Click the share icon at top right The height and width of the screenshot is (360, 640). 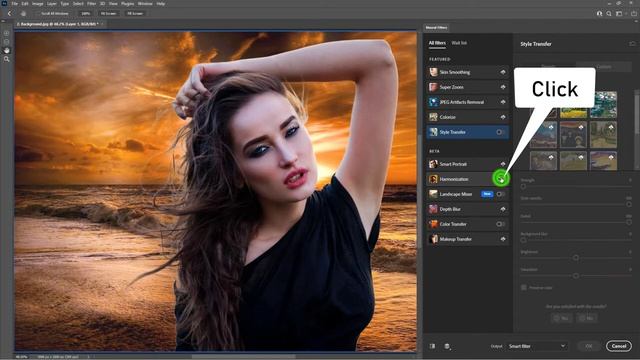pos(633,13)
